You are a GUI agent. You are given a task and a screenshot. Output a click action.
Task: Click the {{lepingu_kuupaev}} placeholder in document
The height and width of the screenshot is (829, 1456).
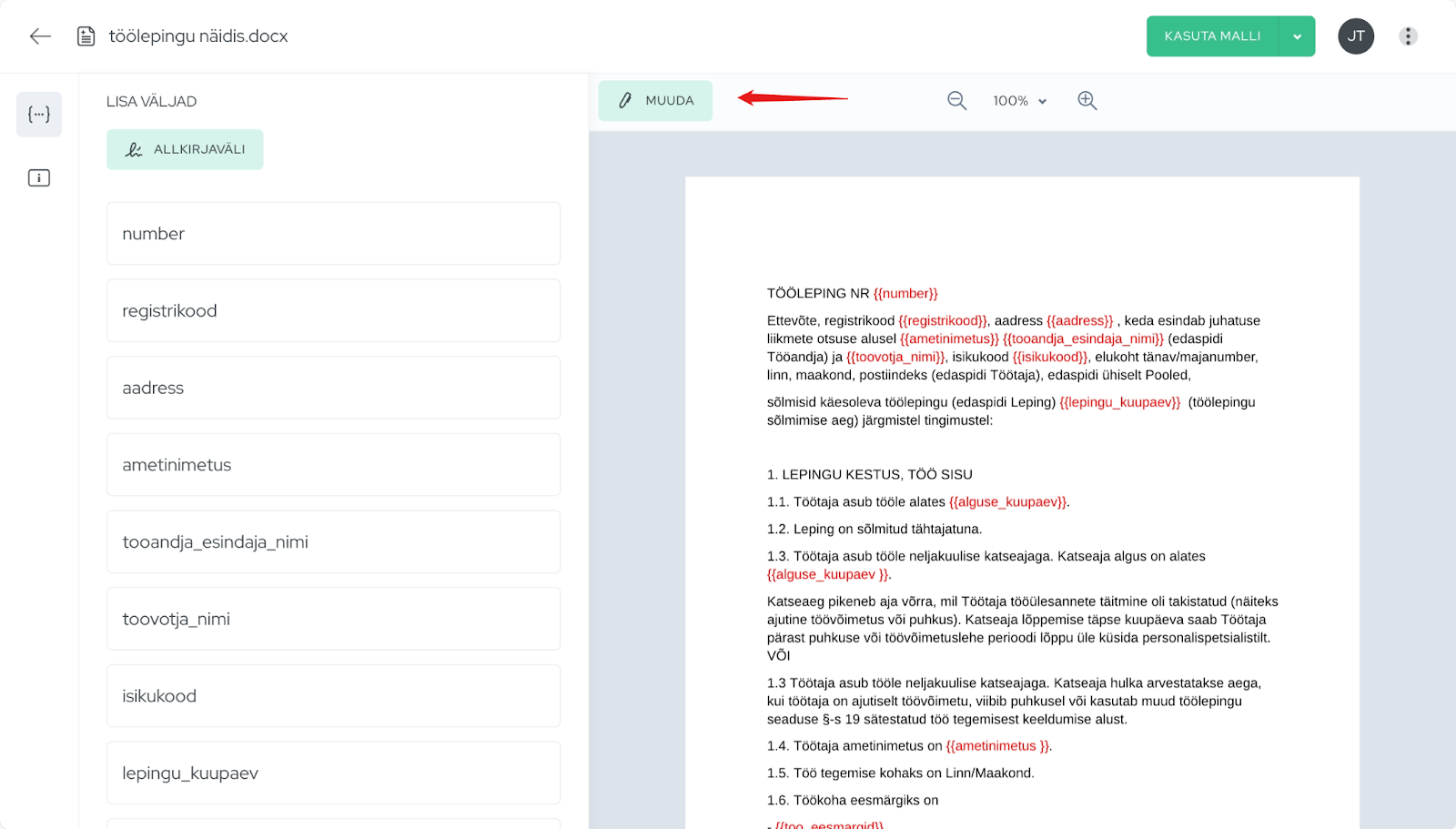click(x=1119, y=402)
